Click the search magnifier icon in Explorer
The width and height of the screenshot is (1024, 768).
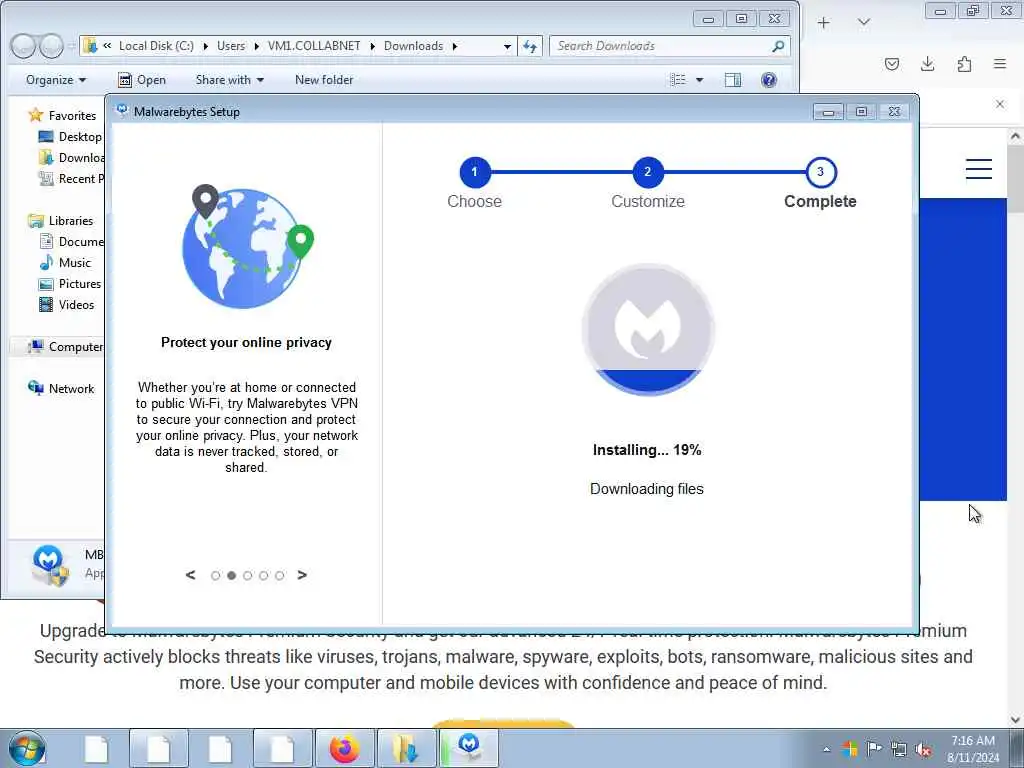[778, 46]
